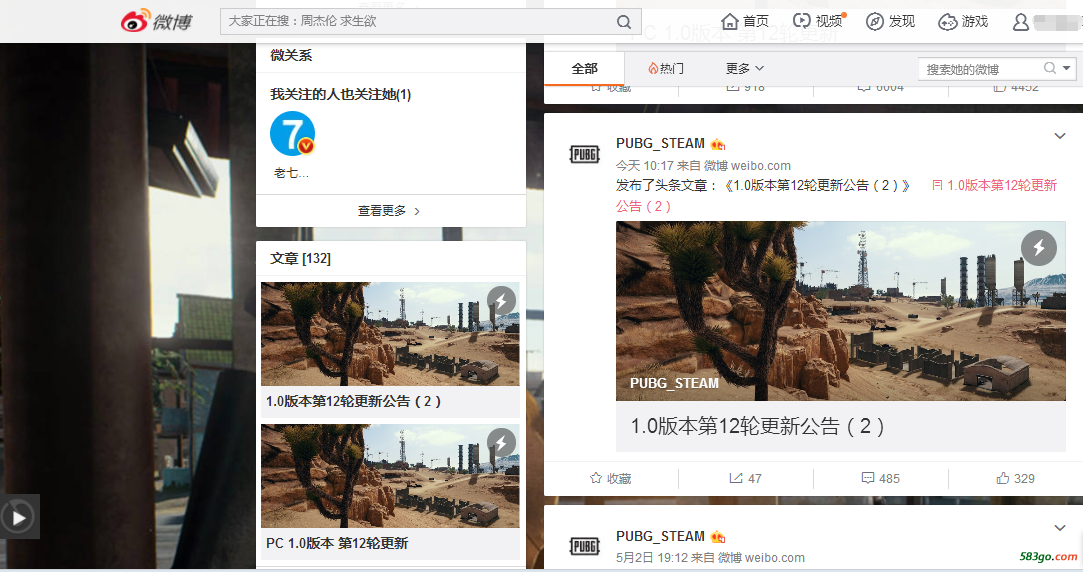Viewport: 1083px width, 572px height.
Task: Open sidebar article title 1.0版本第12轮更新公告(2)
Action: 353,401
